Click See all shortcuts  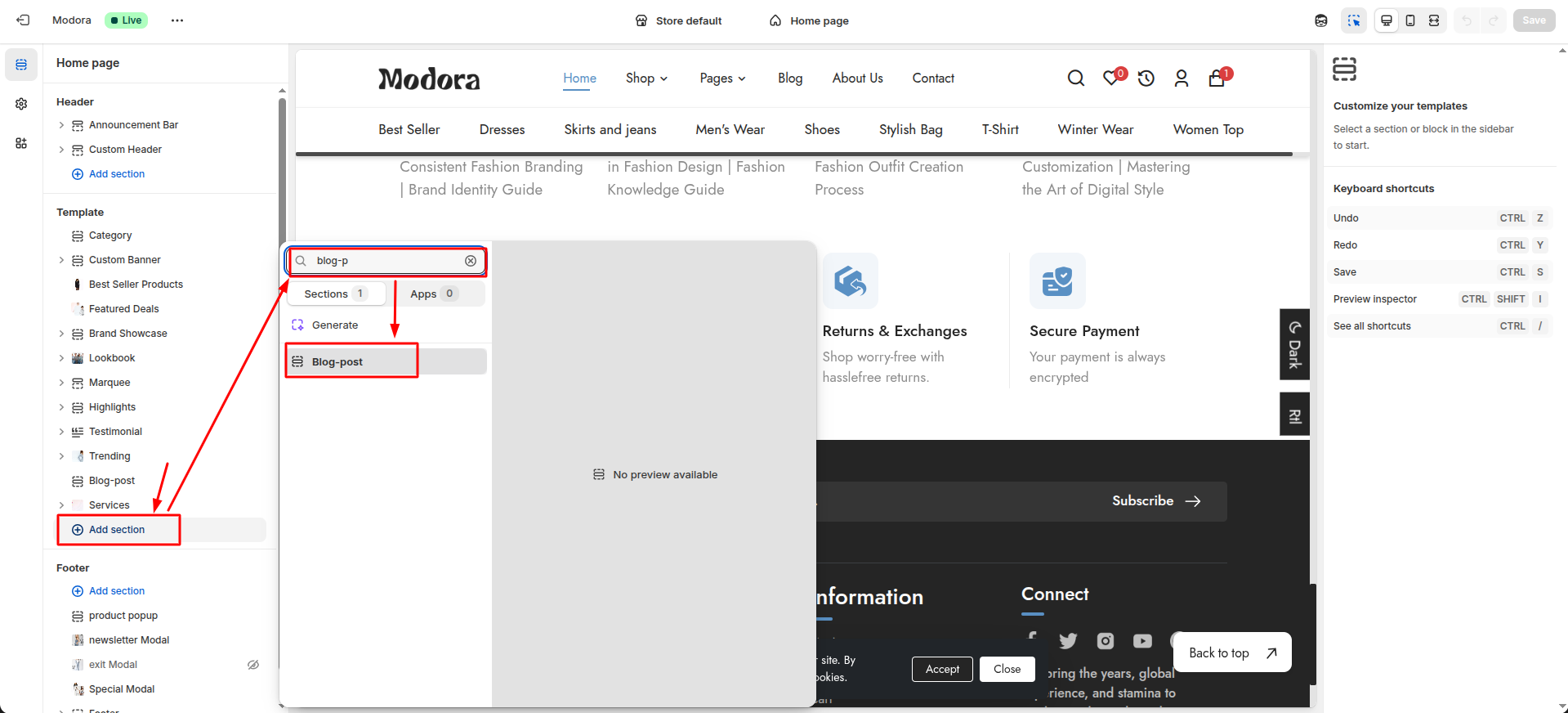coord(1372,326)
